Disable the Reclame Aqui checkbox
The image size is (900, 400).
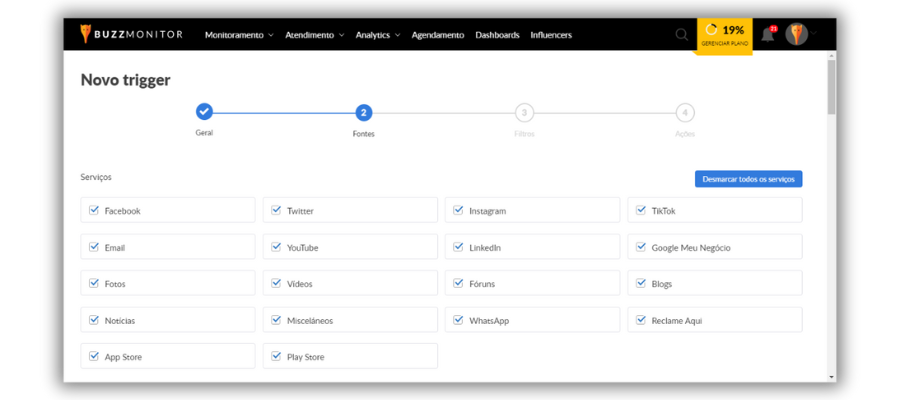(x=641, y=320)
